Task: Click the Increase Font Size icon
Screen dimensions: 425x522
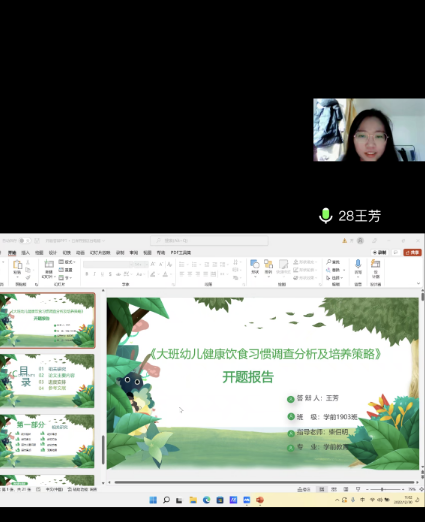Action: tap(153, 264)
